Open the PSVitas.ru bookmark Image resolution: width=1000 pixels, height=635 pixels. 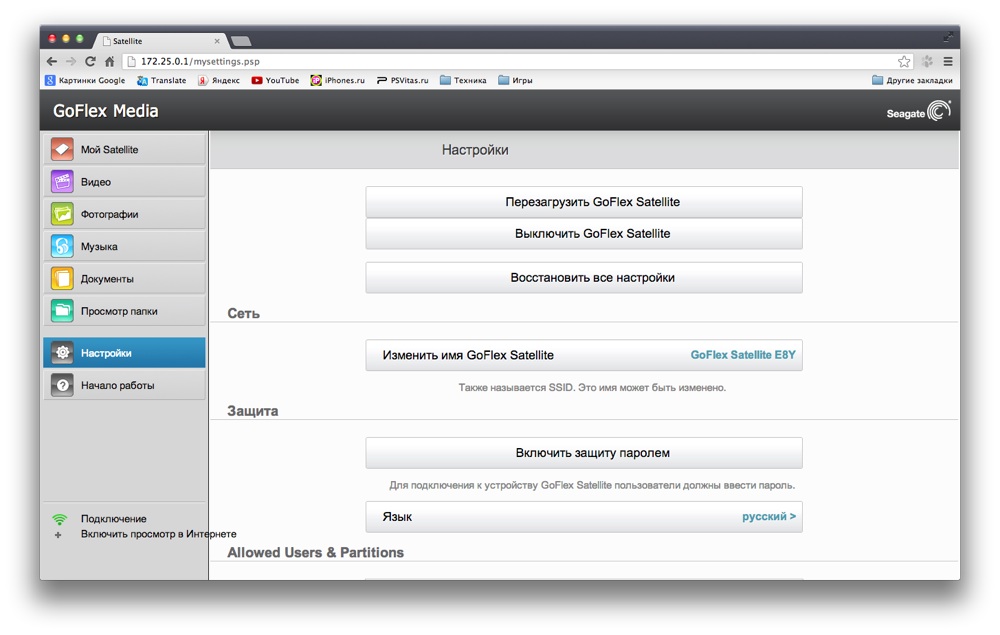(402, 80)
